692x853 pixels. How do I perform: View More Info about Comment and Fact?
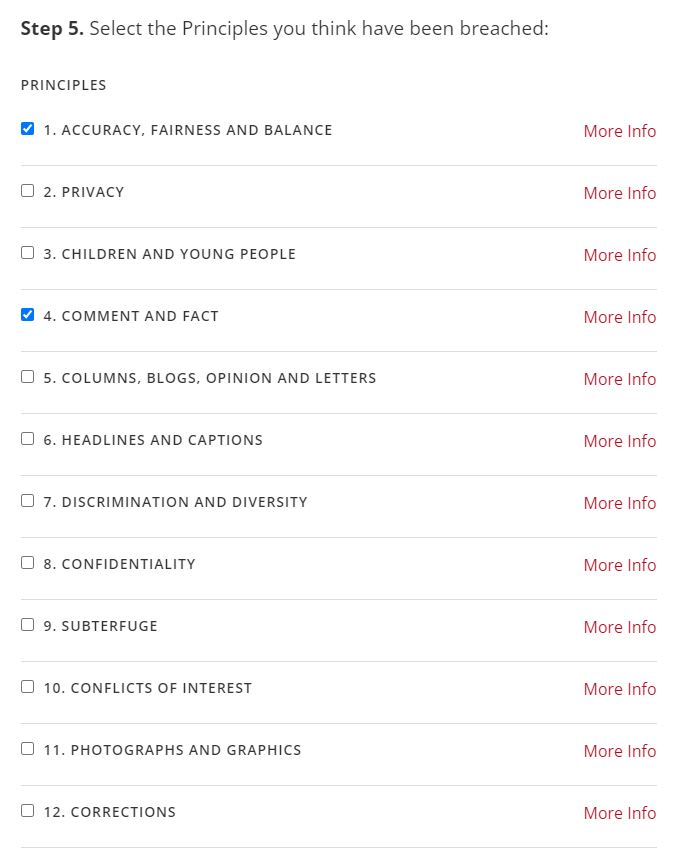point(620,317)
